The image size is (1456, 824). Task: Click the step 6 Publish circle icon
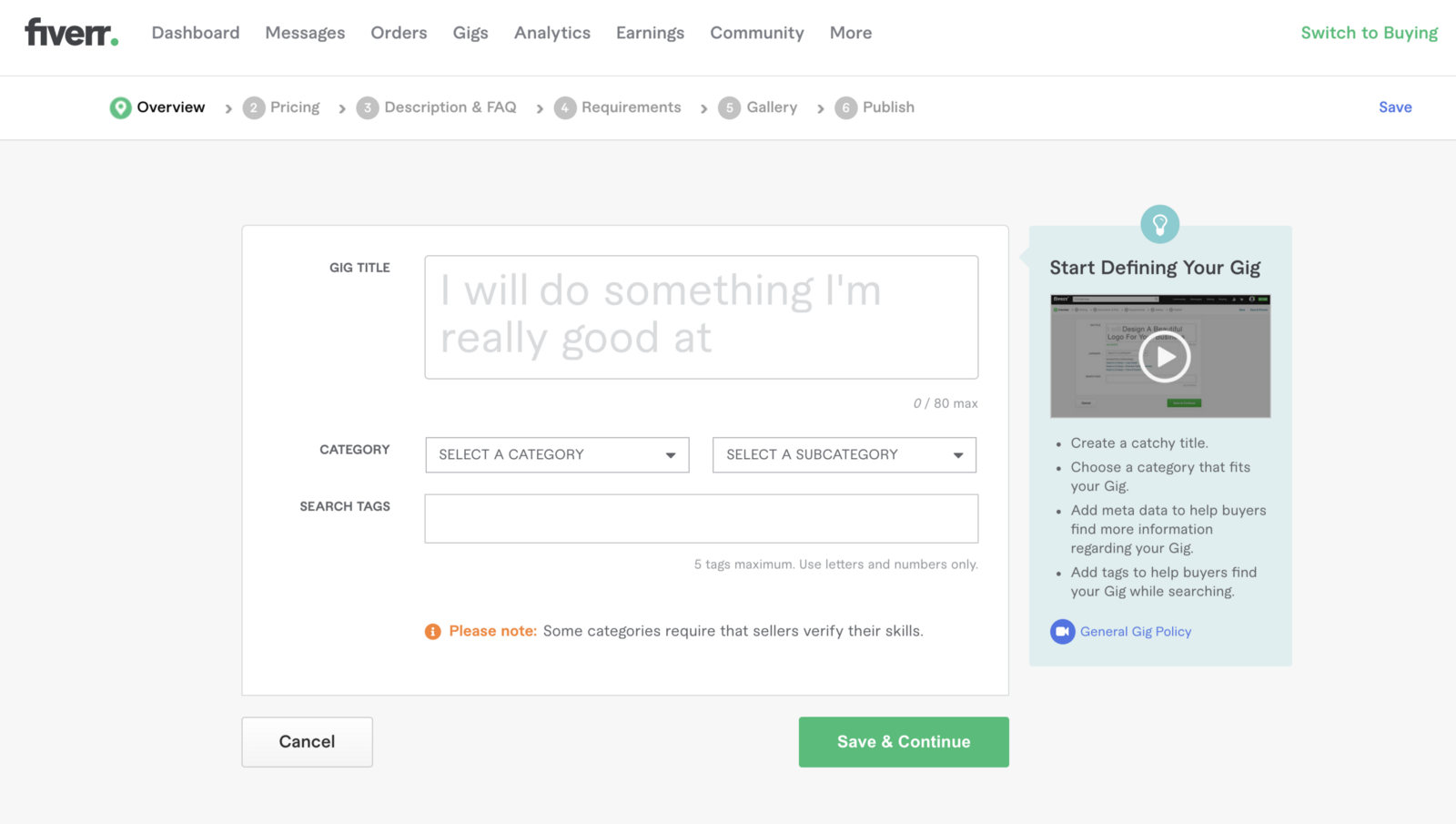pos(846,108)
